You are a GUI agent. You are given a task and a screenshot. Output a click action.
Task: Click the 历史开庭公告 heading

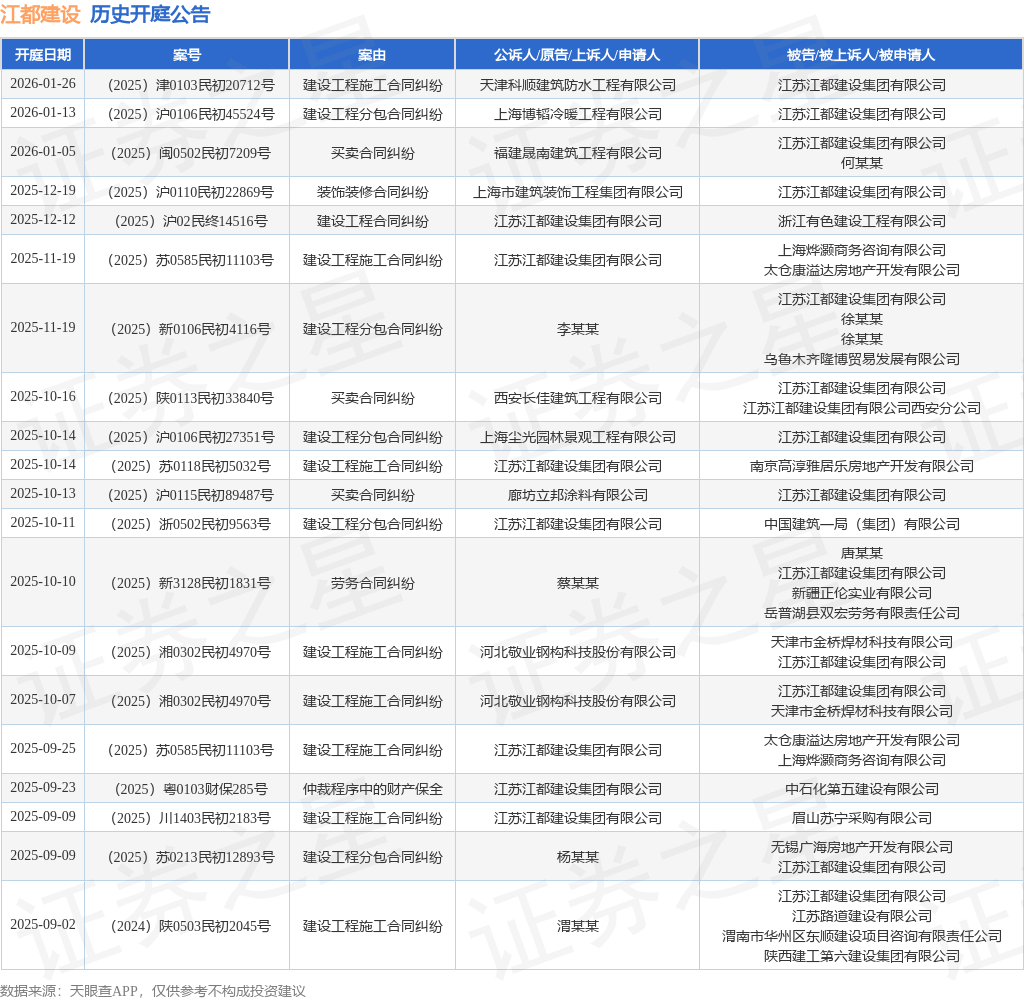[150, 14]
